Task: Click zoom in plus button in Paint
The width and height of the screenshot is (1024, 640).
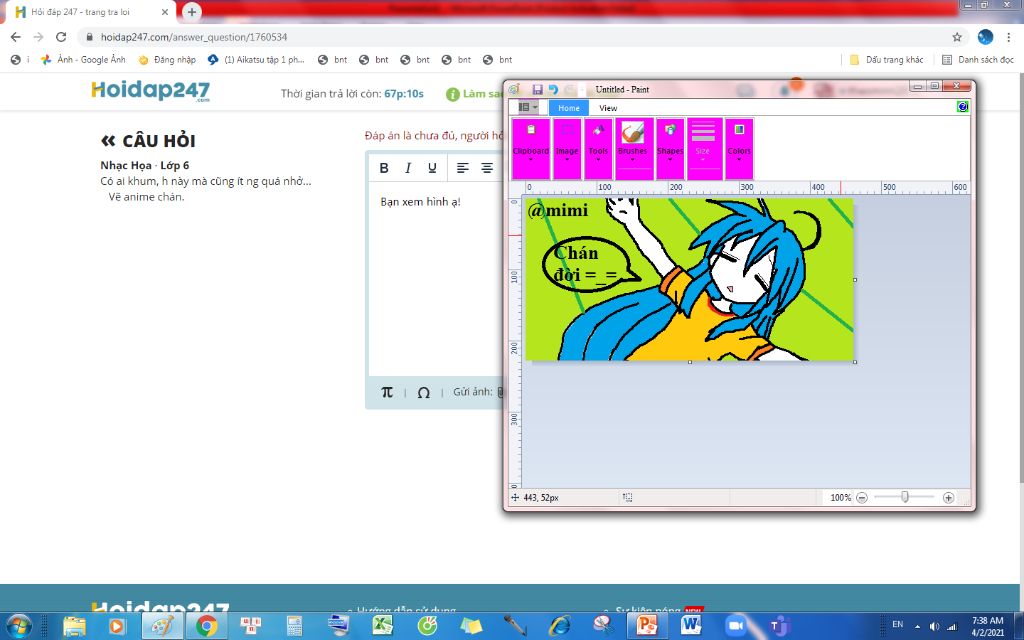Action: (948, 498)
